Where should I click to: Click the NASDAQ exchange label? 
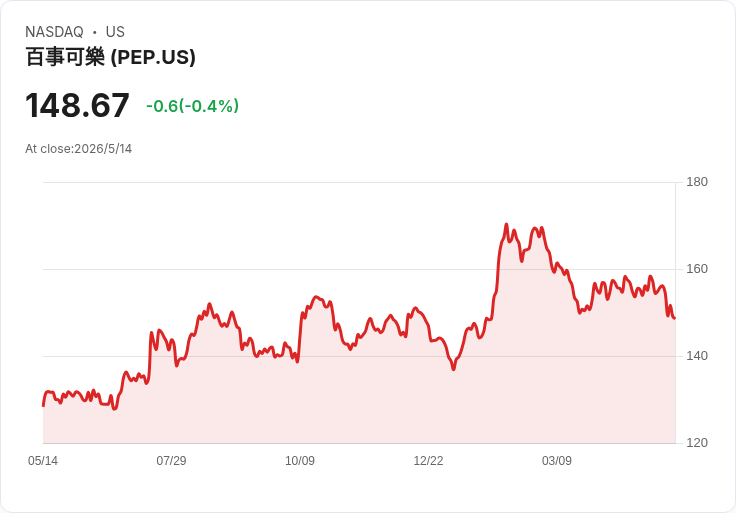tap(54, 32)
